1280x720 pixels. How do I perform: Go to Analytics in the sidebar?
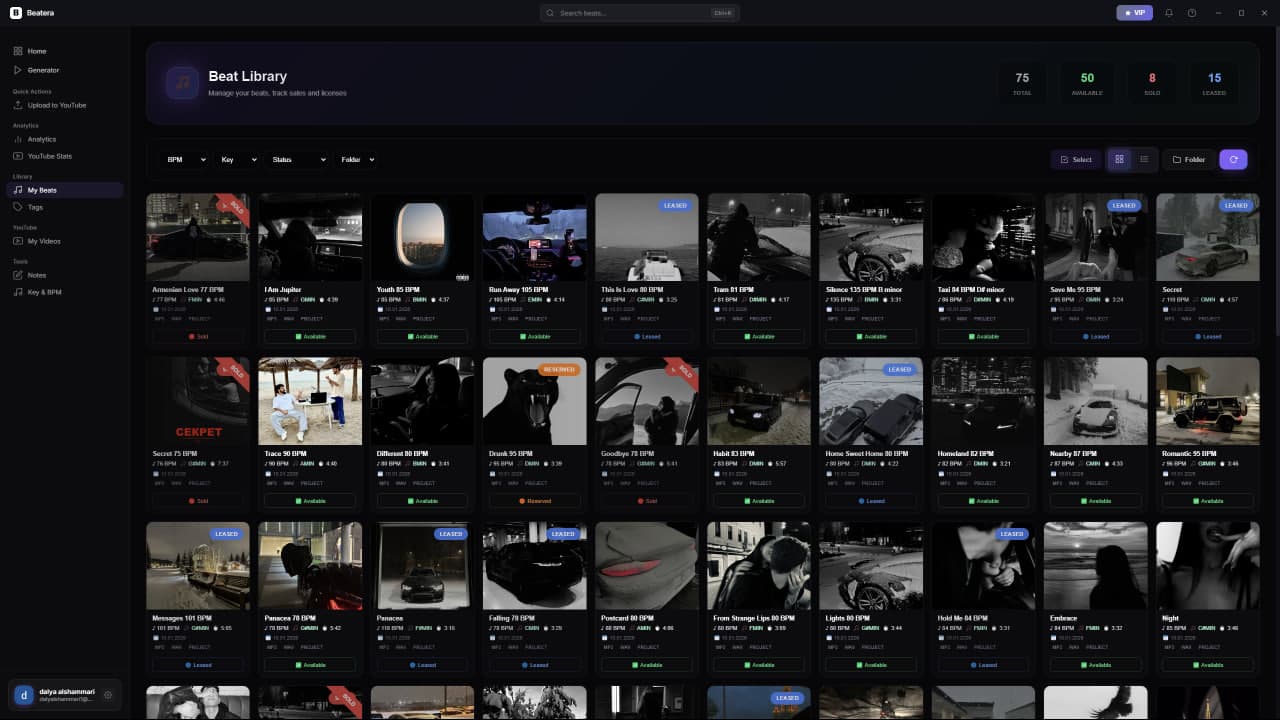(41, 139)
